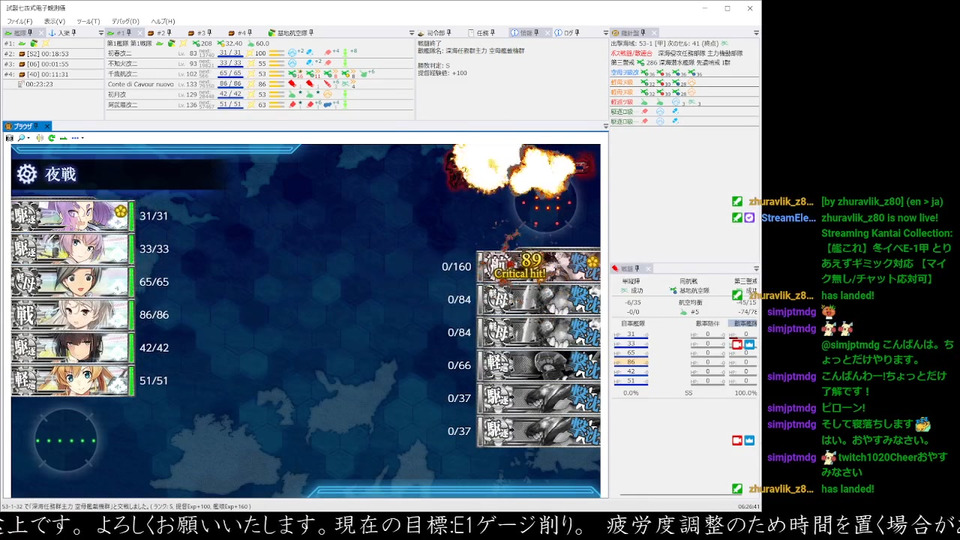Select ship Conte di Cavour nuovo
The height and width of the screenshot is (540, 960).
click(x=141, y=84)
